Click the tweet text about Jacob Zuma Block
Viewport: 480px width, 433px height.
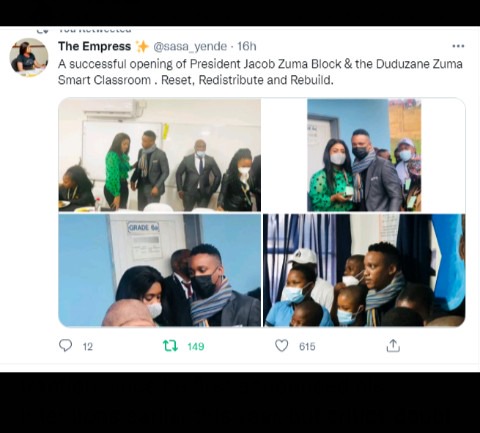[260, 72]
